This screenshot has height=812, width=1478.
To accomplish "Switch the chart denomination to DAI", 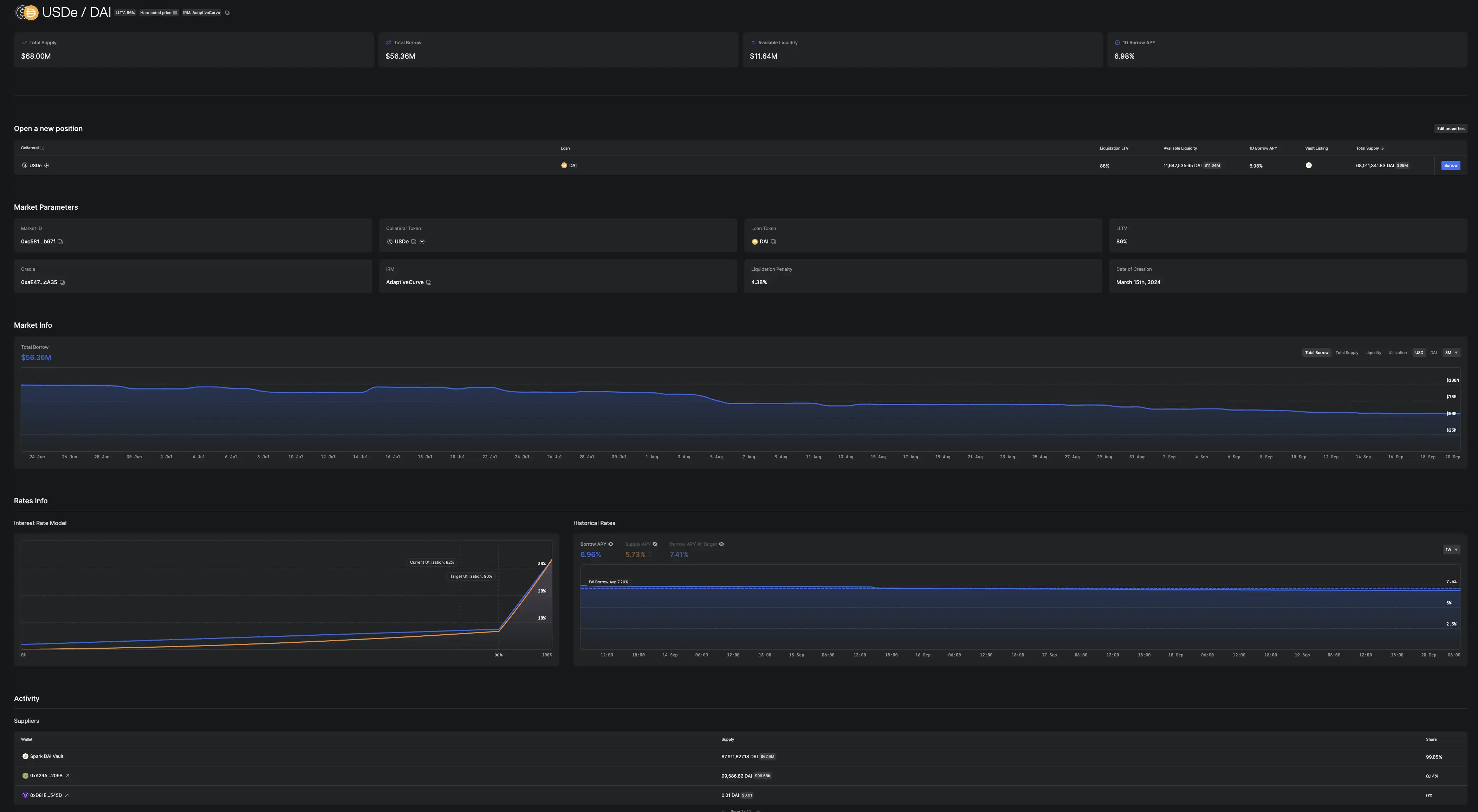I will click(x=1433, y=353).
